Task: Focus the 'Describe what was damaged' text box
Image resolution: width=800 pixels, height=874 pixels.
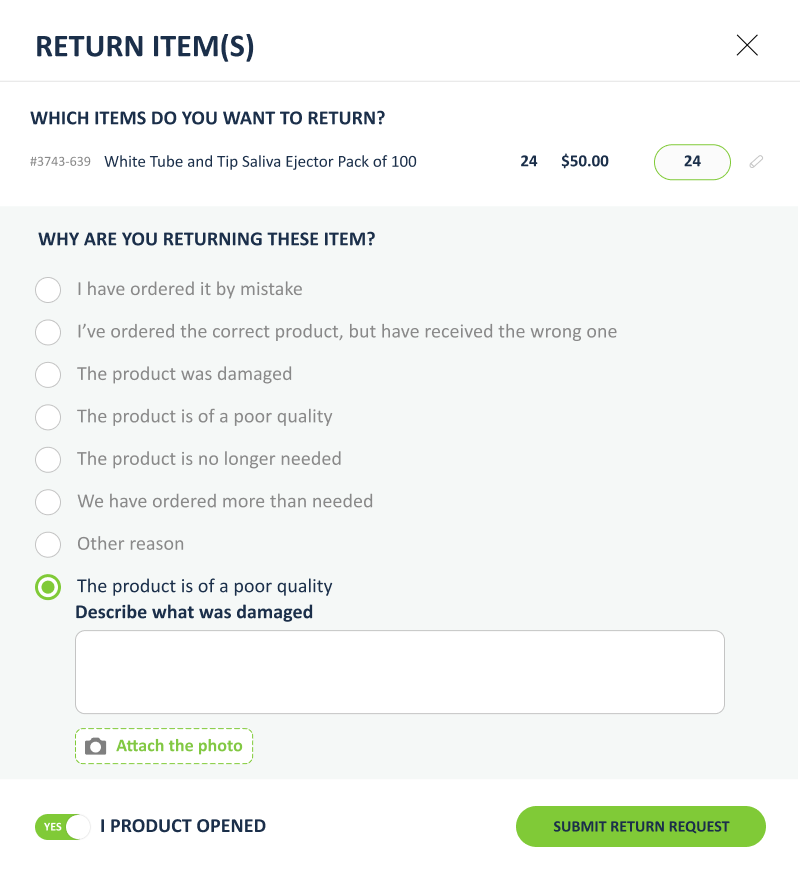Action: click(x=400, y=672)
